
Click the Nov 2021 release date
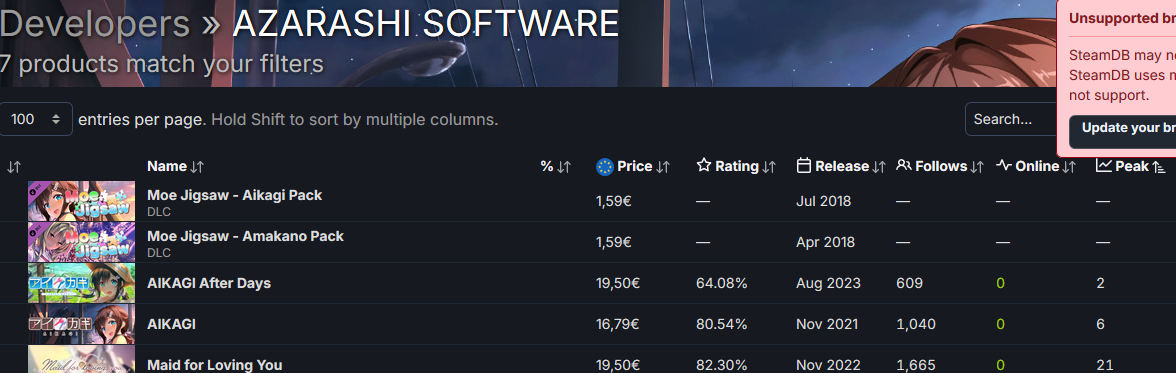828,324
